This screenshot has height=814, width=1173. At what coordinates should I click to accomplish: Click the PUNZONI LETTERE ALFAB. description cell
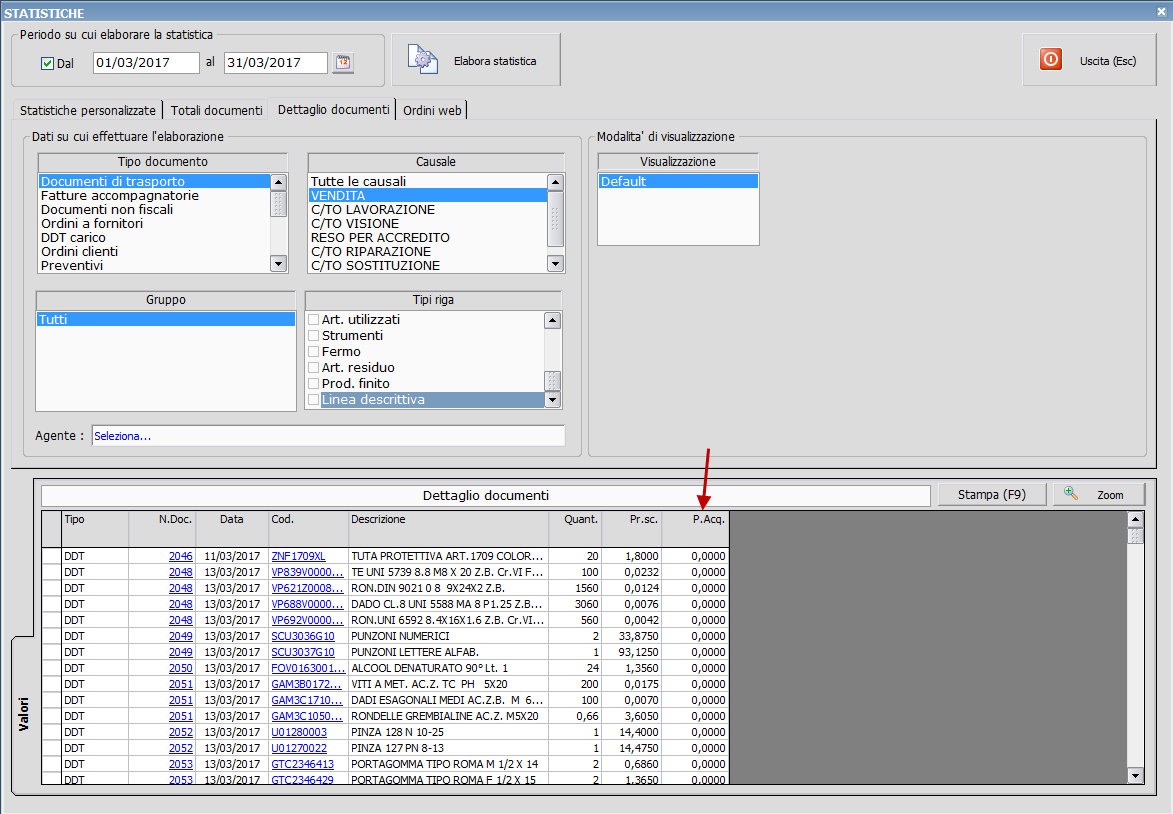[x=448, y=652]
